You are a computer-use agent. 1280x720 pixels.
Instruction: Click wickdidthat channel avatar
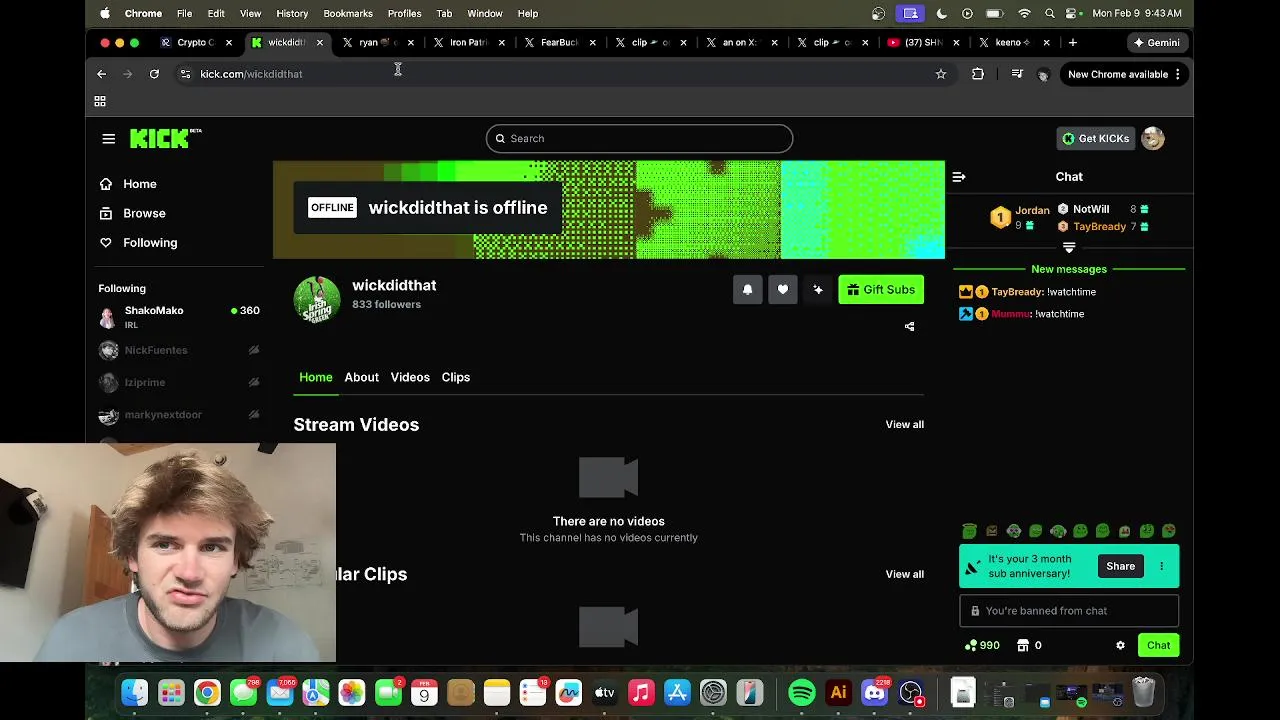tap(317, 298)
